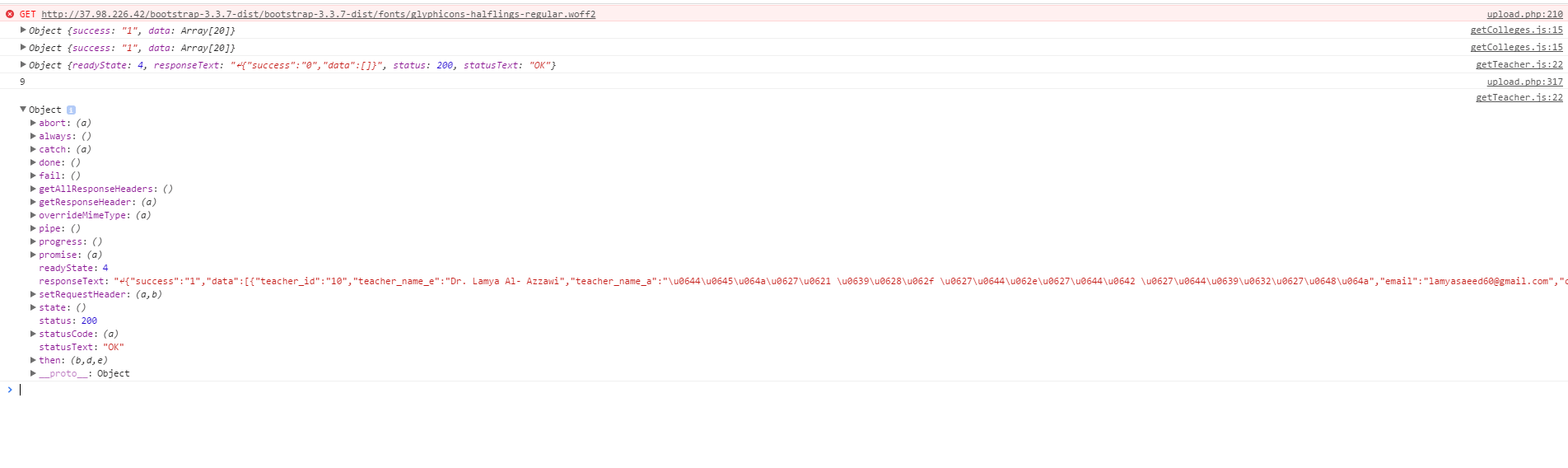
Task: Expand the pipe: () property
Action: [x=33, y=228]
